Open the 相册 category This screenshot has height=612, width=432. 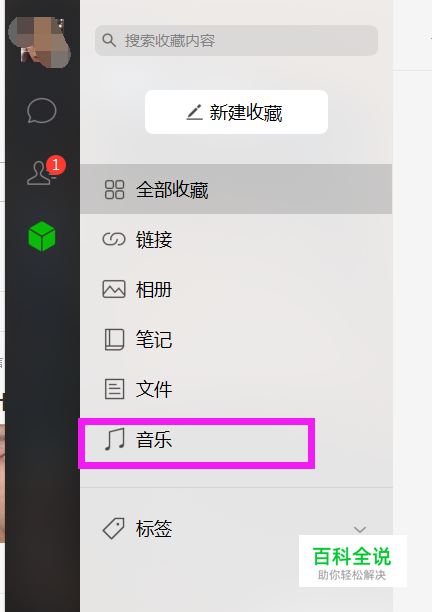[236, 289]
